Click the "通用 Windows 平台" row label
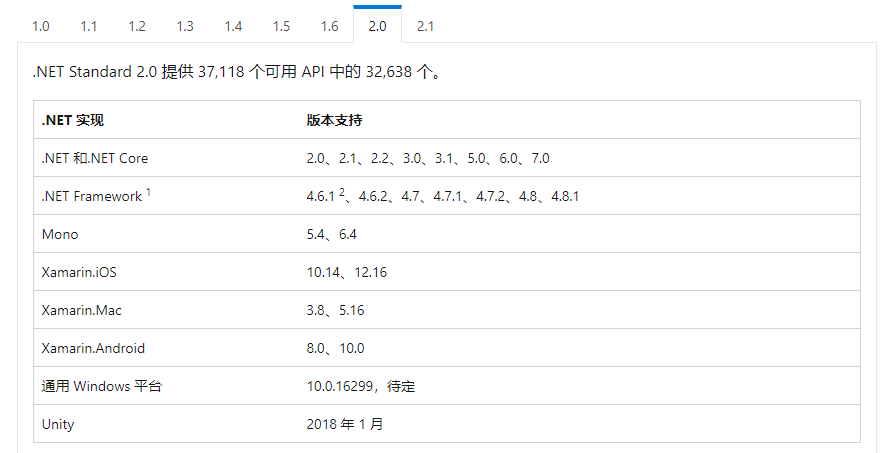This screenshot has width=891, height=453. (x=101, y=386)
